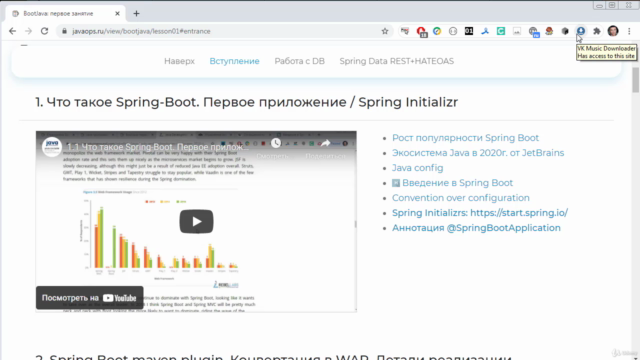This screenshot has height=360, width=640.
Task: Click 'Посмотреть на YouTube' button
Action: point(89,298)
